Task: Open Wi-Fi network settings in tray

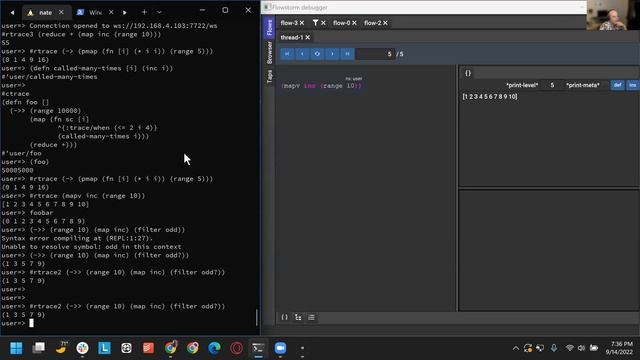Action: [x=570, y=348]
